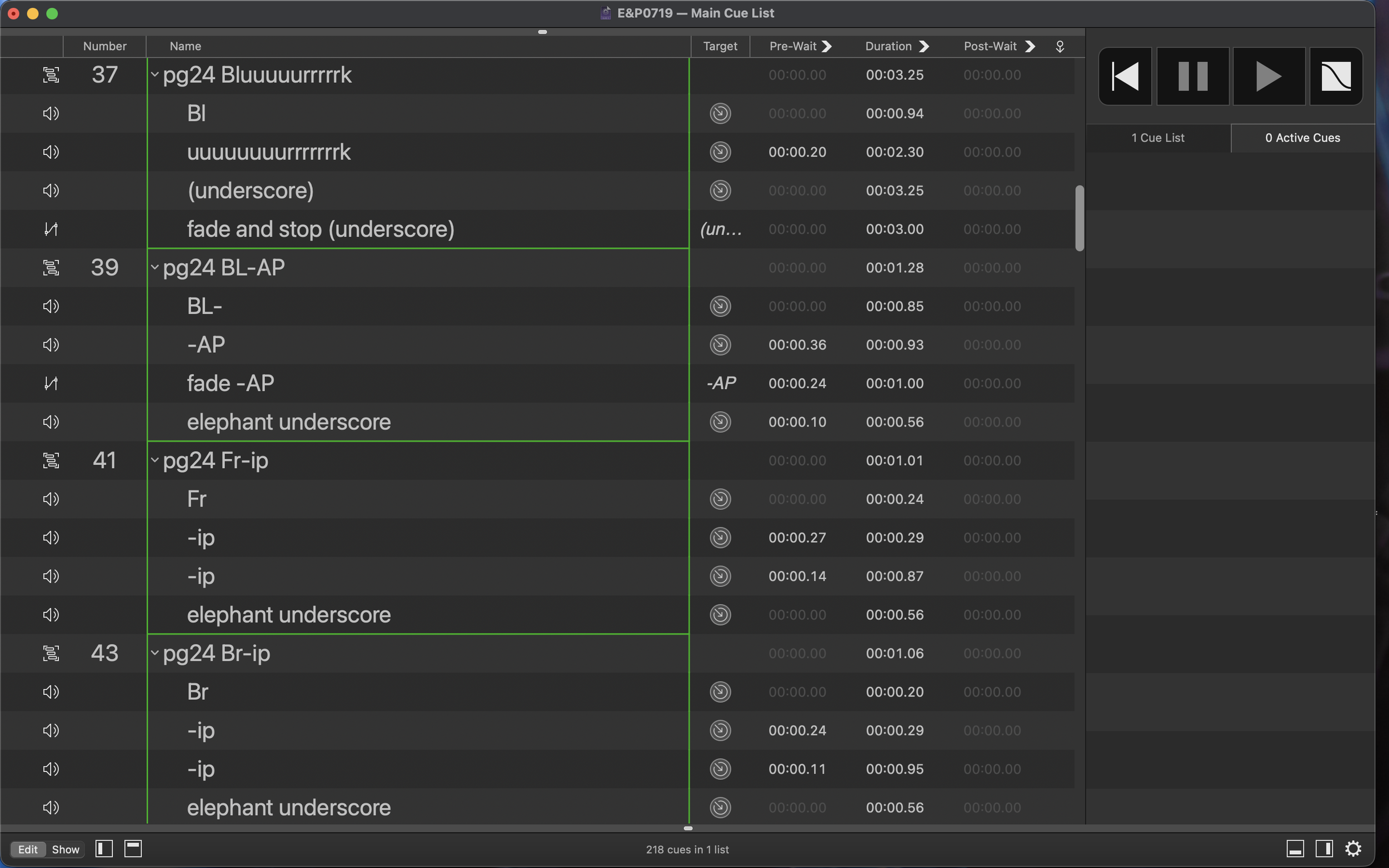Click the cue number 41
The height and width of the screenshot is (868, 1389).
pos(104,460)
